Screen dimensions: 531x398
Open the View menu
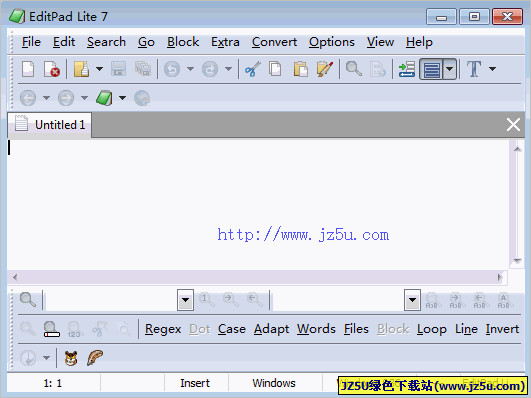click(380, 42)
